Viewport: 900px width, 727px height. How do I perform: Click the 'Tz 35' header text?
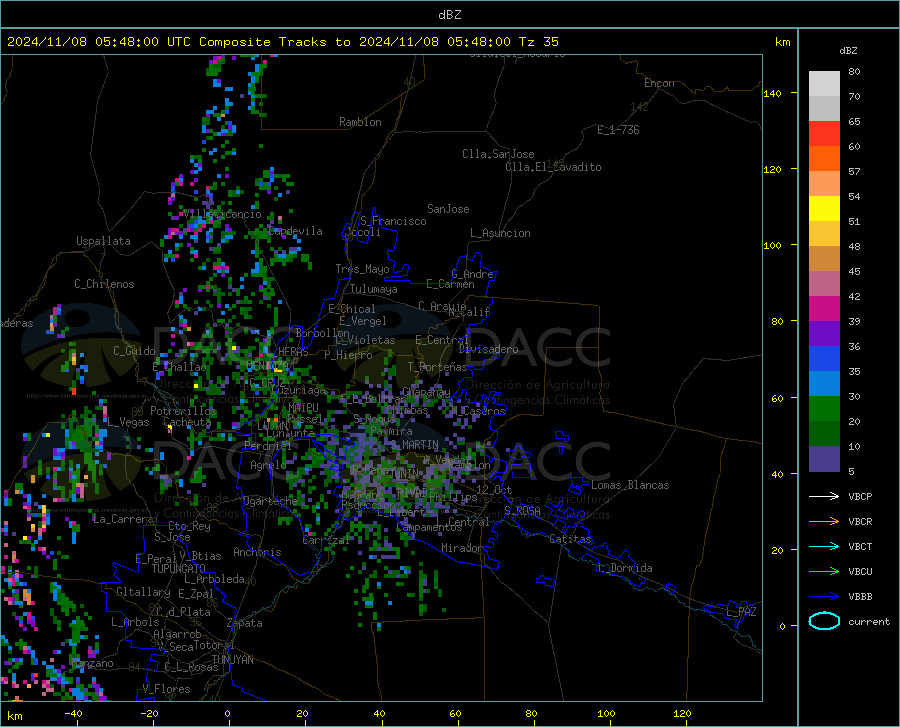tap(538, 42)
